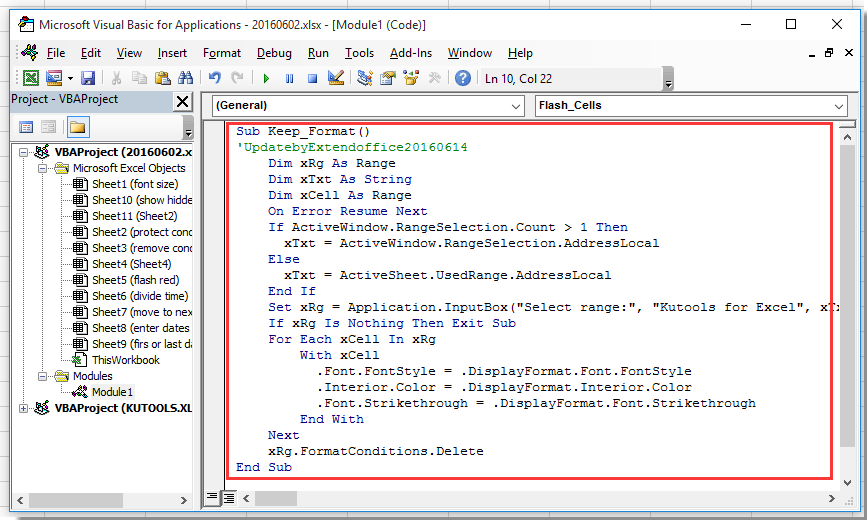This screenshot has width=867, height=520.
Task: Open the Add-Ins menu
Action: click(410, 53)
